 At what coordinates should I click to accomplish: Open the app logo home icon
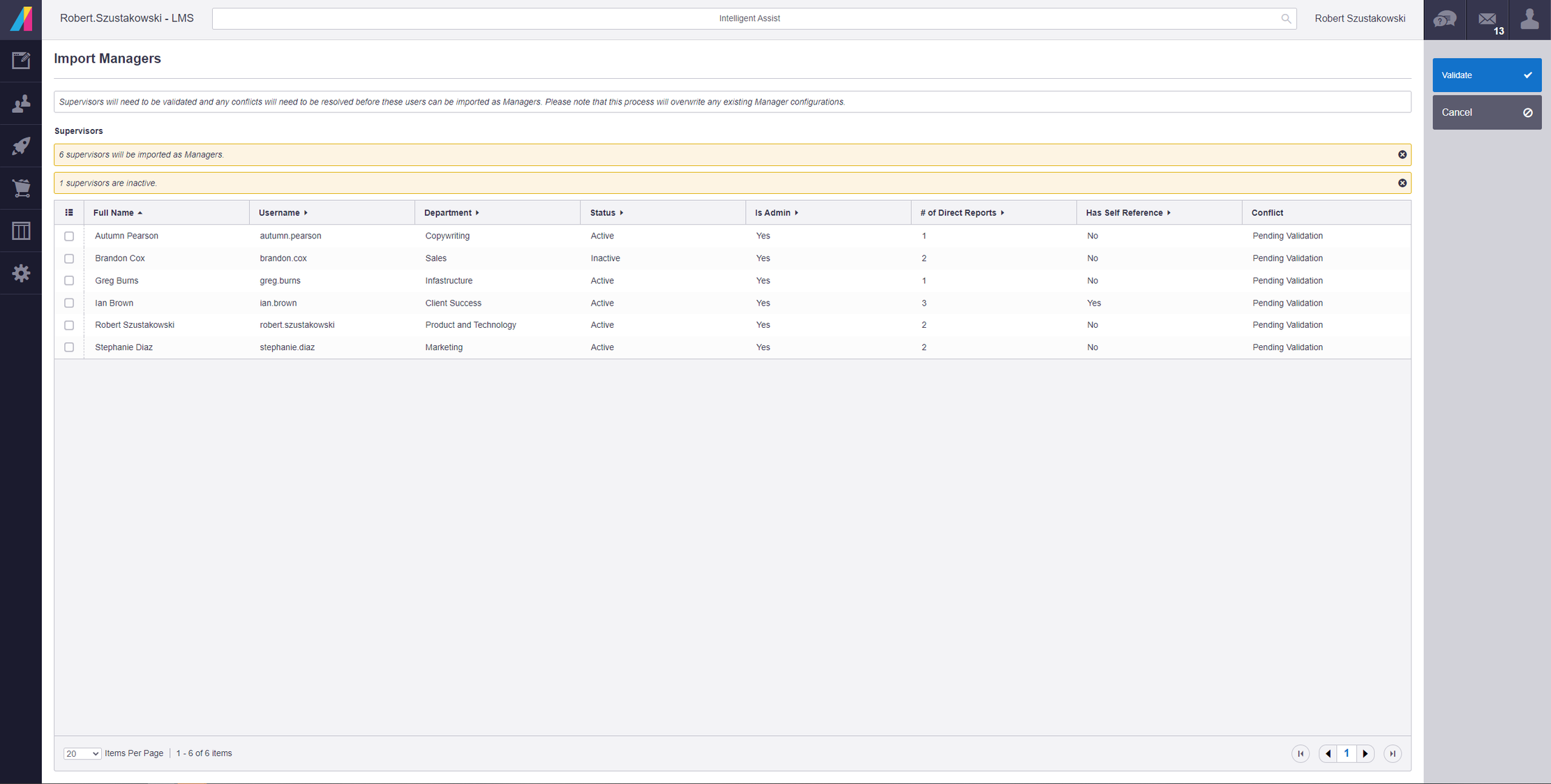[x=21, y=19]
